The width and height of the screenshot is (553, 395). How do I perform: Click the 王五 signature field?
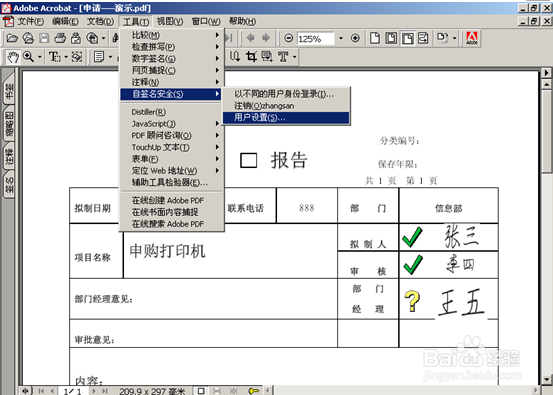point(461,302)
